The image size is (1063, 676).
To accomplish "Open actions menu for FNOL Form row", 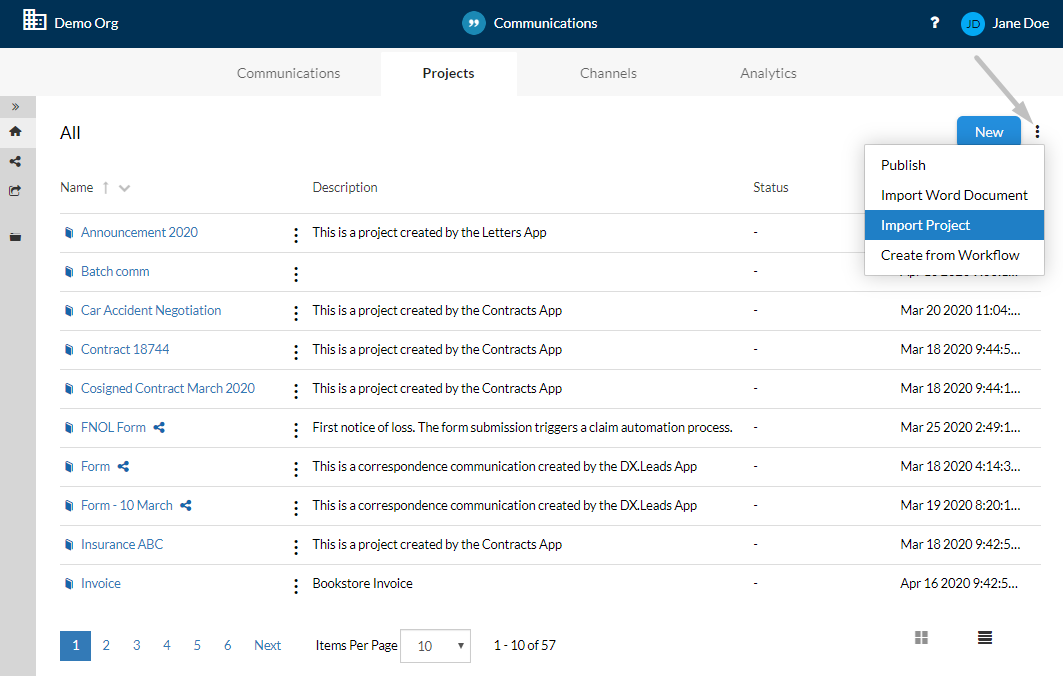I will [x=296, y=430].
